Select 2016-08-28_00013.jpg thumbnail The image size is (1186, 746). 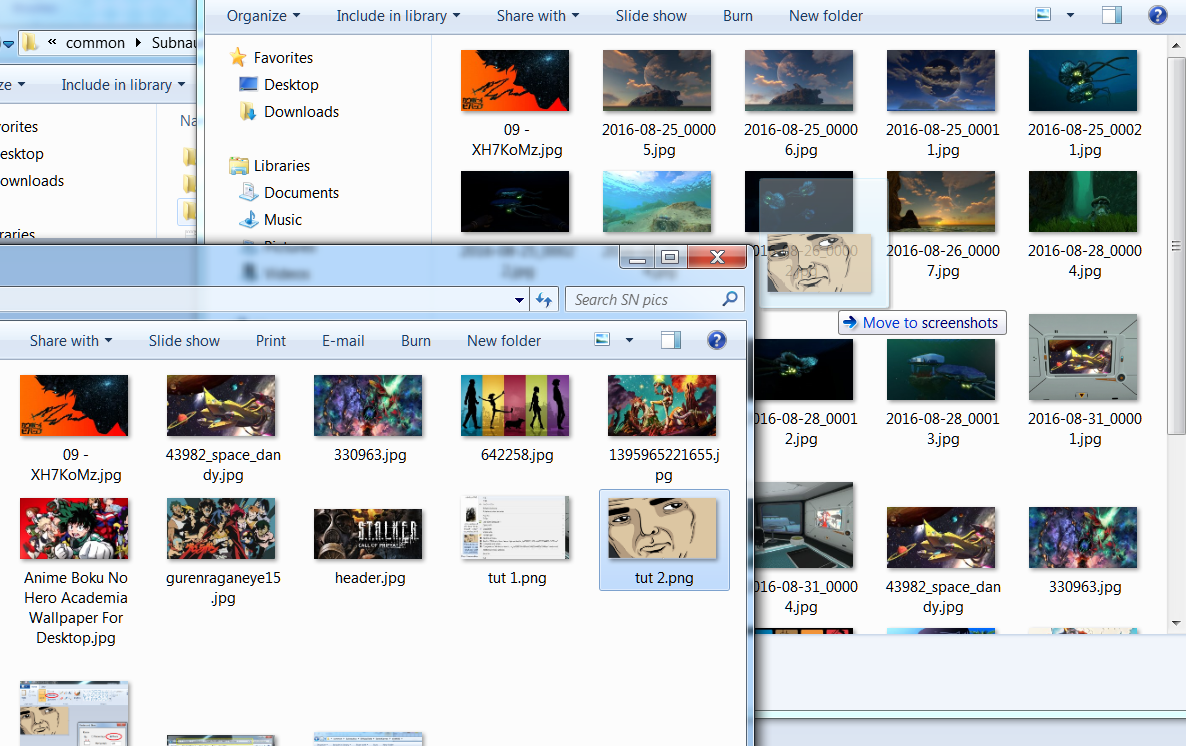941,369
